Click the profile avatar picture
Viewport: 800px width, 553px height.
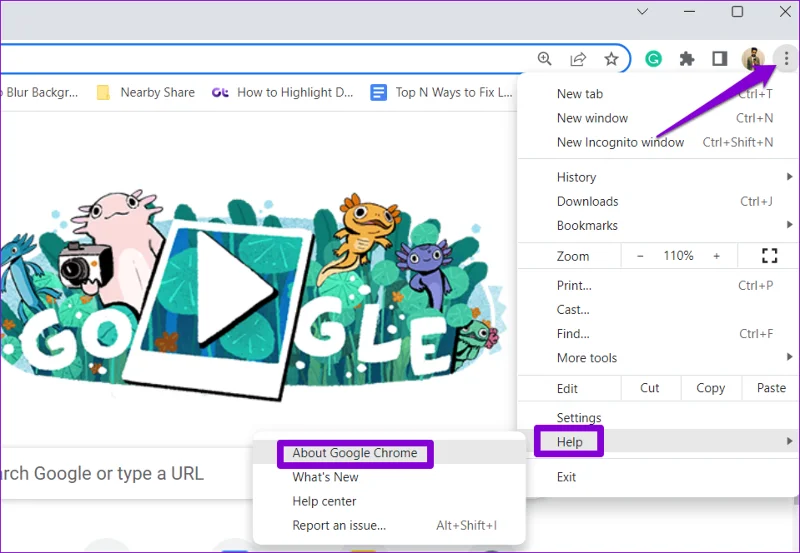753,59
